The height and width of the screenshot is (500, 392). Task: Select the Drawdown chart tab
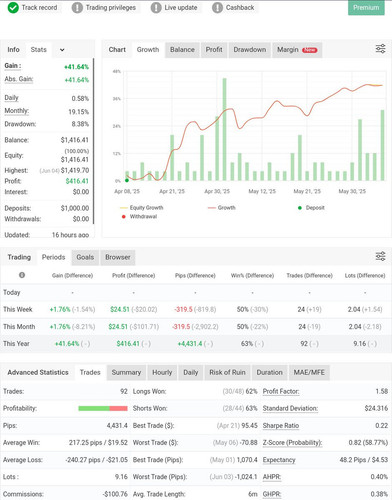point(250,50)
